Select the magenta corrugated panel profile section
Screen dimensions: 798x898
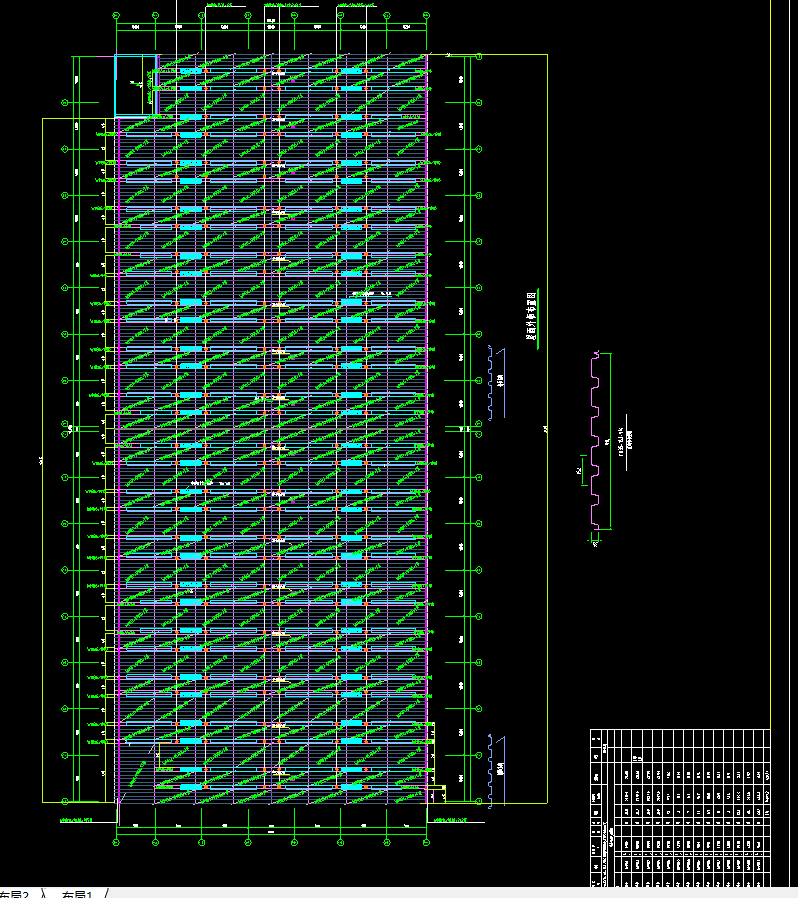point(595,440)
